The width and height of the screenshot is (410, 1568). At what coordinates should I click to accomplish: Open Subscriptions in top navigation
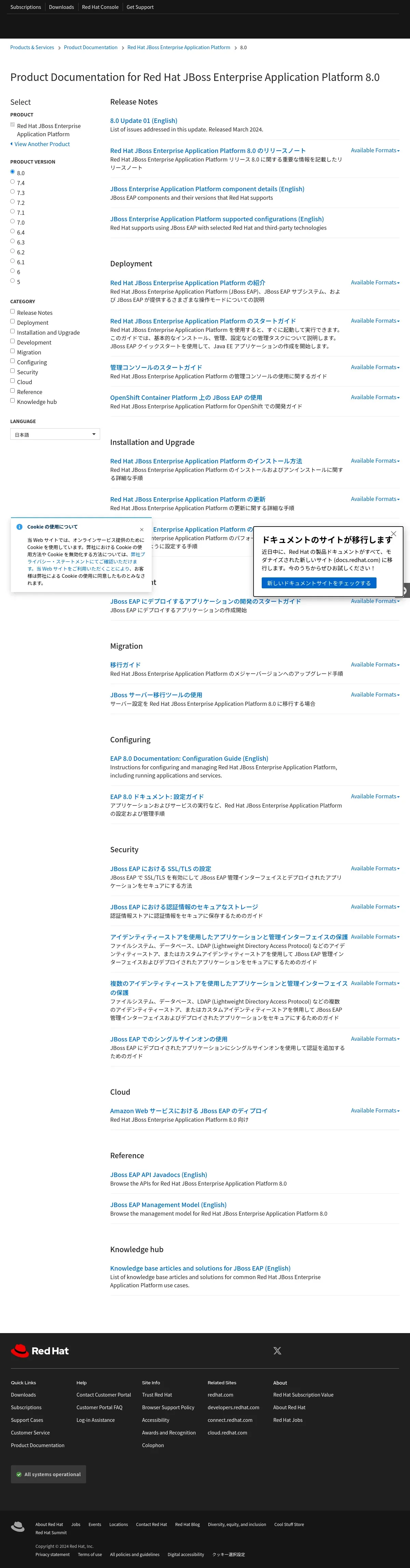click(x=26, y=7)
